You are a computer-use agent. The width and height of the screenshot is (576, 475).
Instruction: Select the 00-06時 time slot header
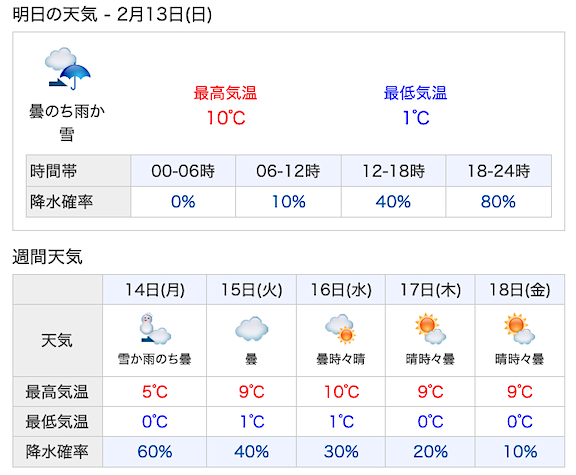point(183,171)
